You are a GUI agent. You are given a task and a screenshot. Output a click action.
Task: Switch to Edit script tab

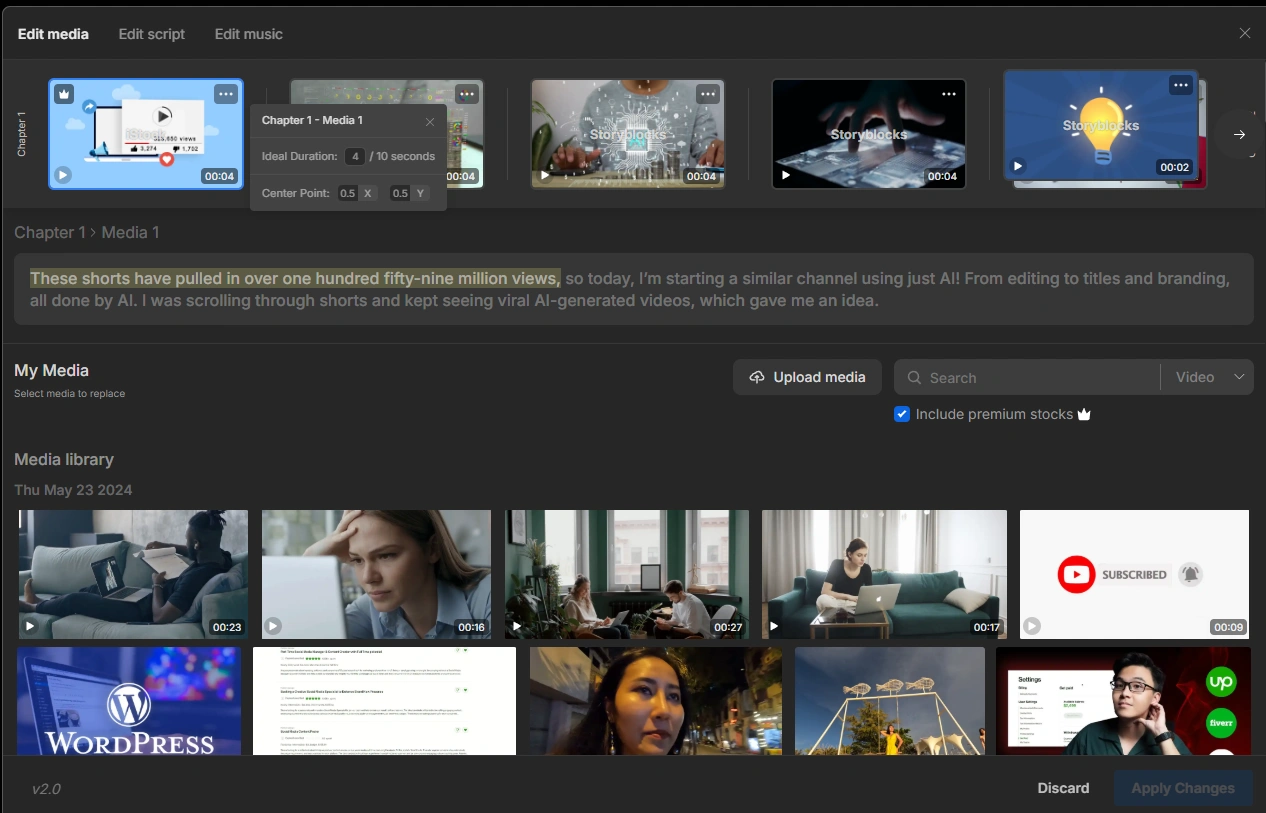point(152,34)
